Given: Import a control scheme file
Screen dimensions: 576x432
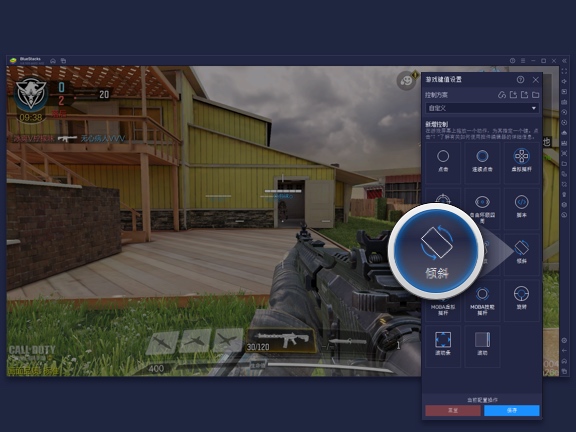Looking at the screenshot, I should (x=513, y=95).
